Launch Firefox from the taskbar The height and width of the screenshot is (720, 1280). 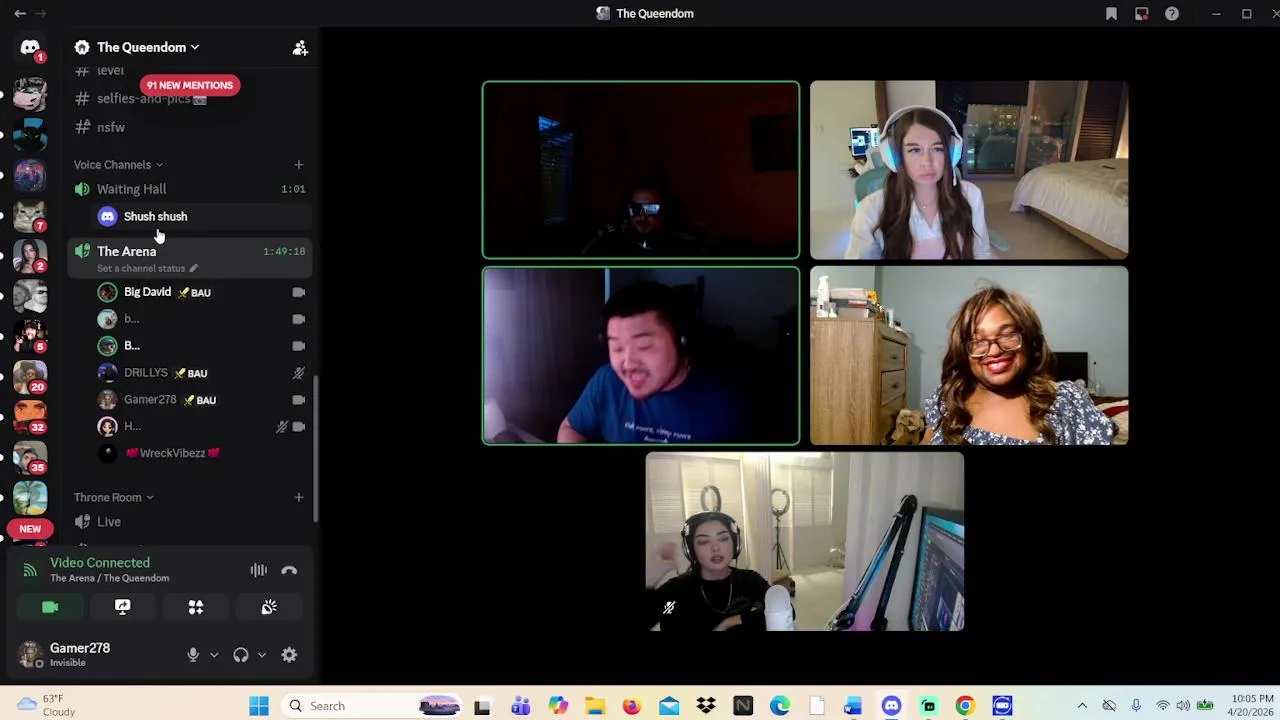pyautogui.click(x=632, y=706)
